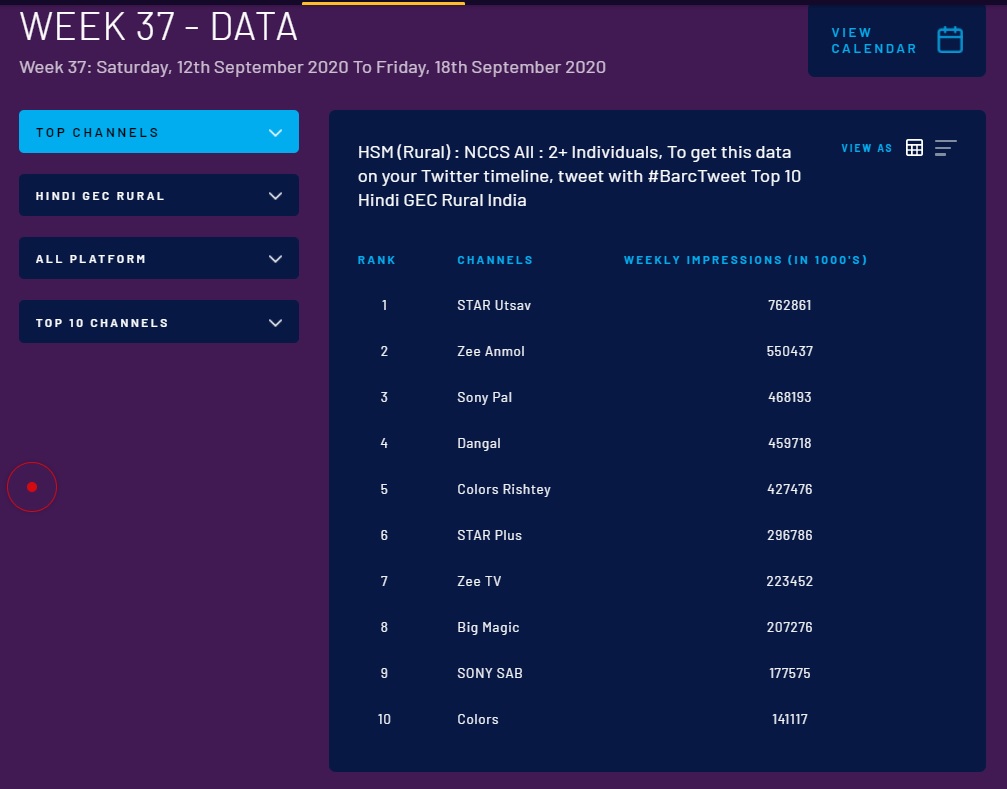Switch to bar chart view icon
The height and width of the screenshot is (789, 1007).
point(945,148)
